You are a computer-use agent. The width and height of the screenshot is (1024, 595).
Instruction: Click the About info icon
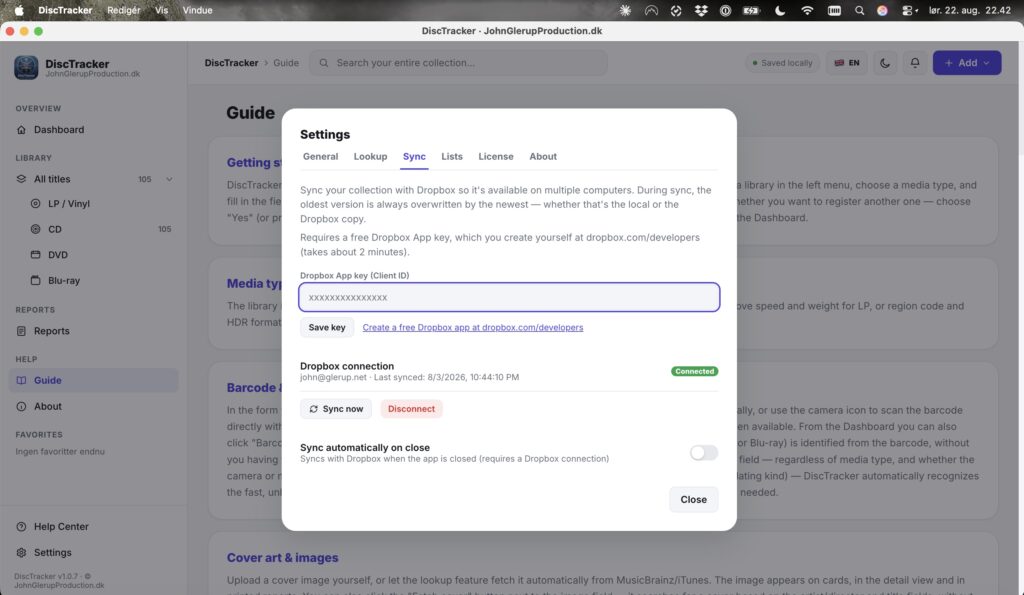[x=22, y=406]
